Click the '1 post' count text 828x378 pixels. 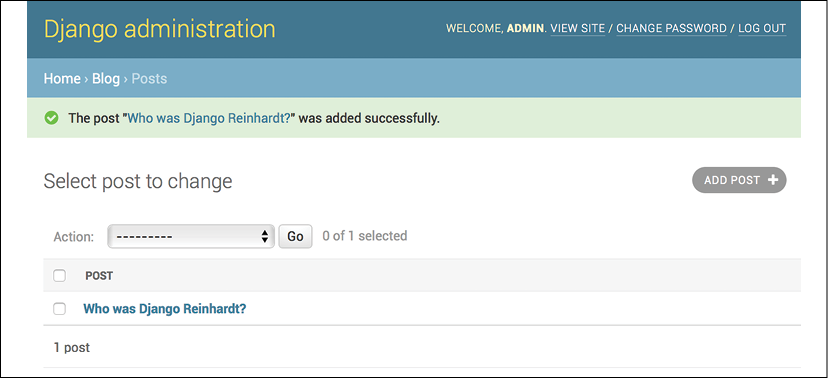tap(72, 347)
